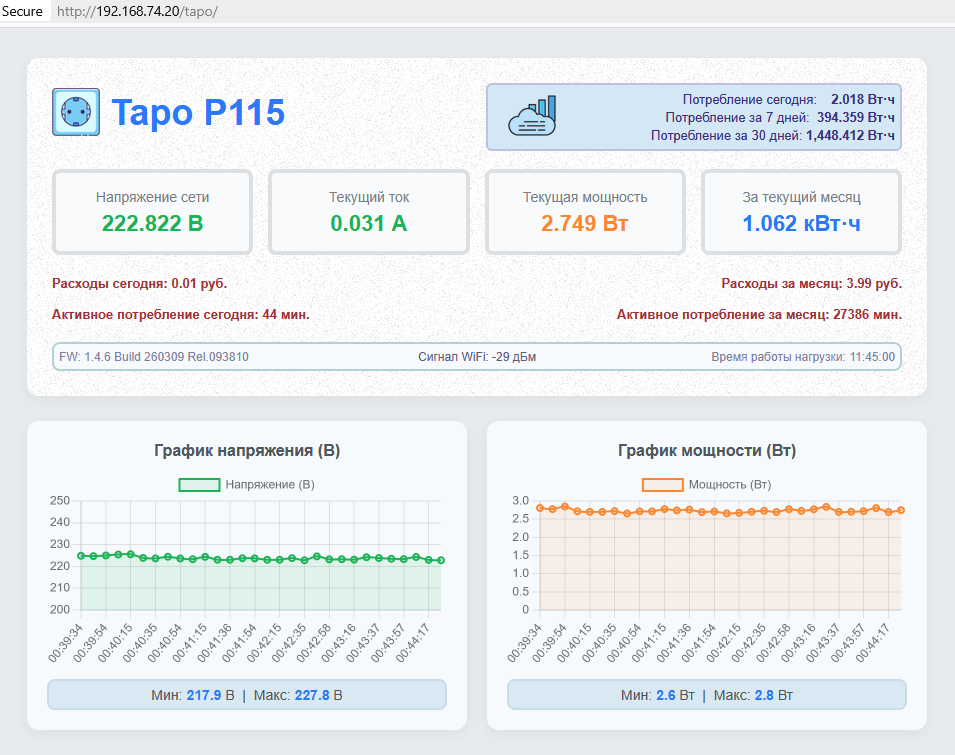
Task: Click the 00:44:17 label on power chart
Action: (x=874, y=644)
